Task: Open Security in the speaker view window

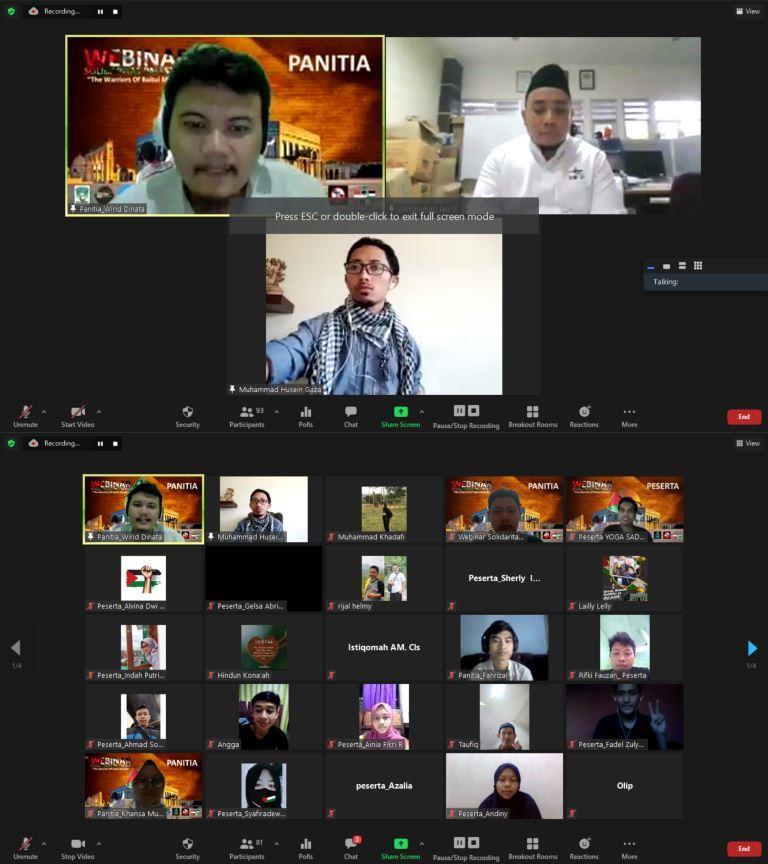Action: [x=187, y=416]
